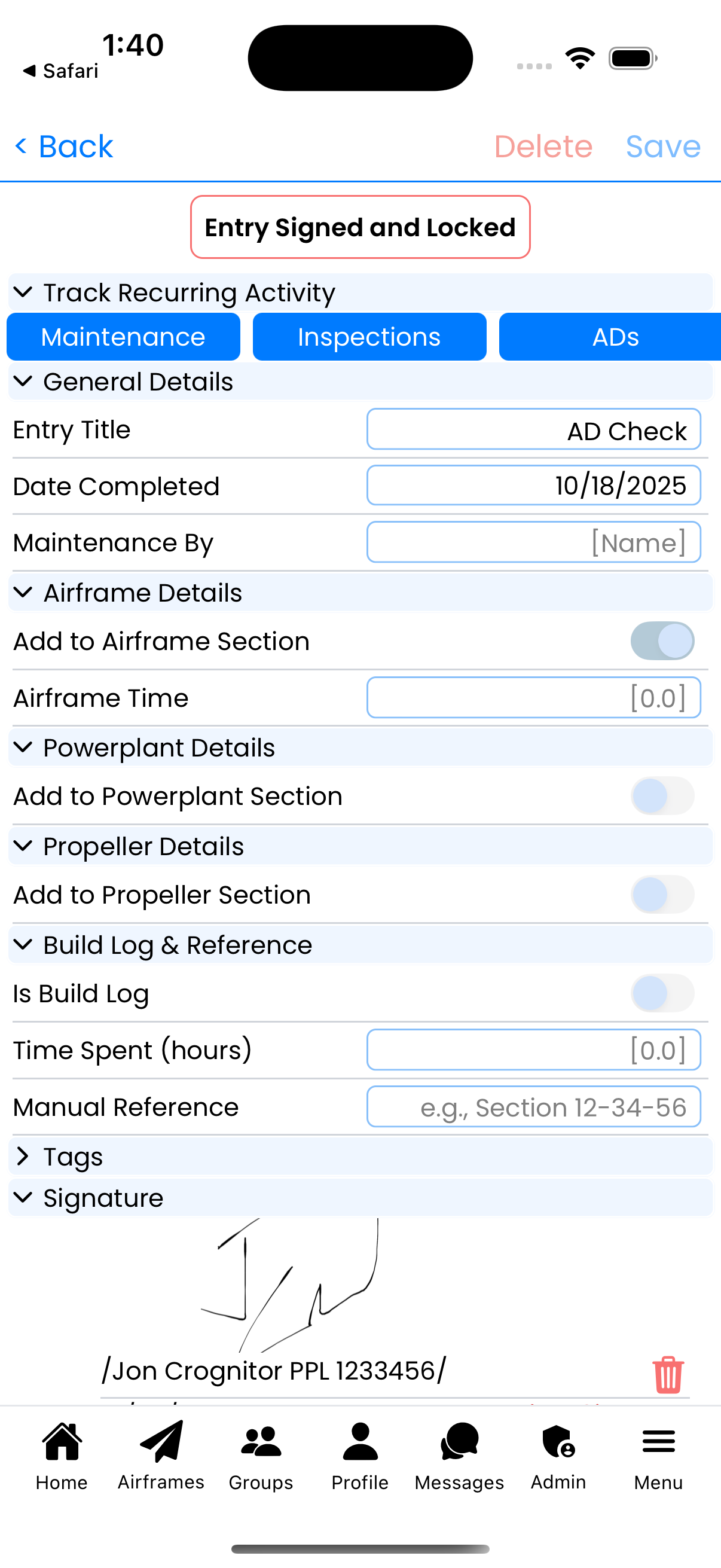Delete signature with red trash icon
This screenshot has width=721, height=1568.
[x=668, y=1374]
